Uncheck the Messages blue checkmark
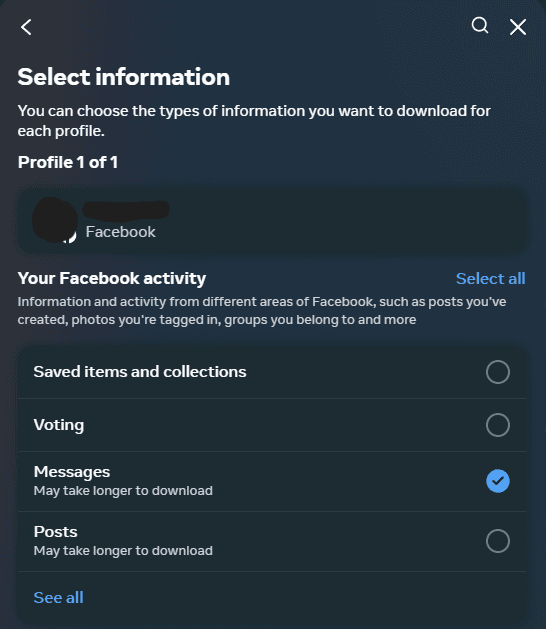546x629 pixels. [498, 481]
